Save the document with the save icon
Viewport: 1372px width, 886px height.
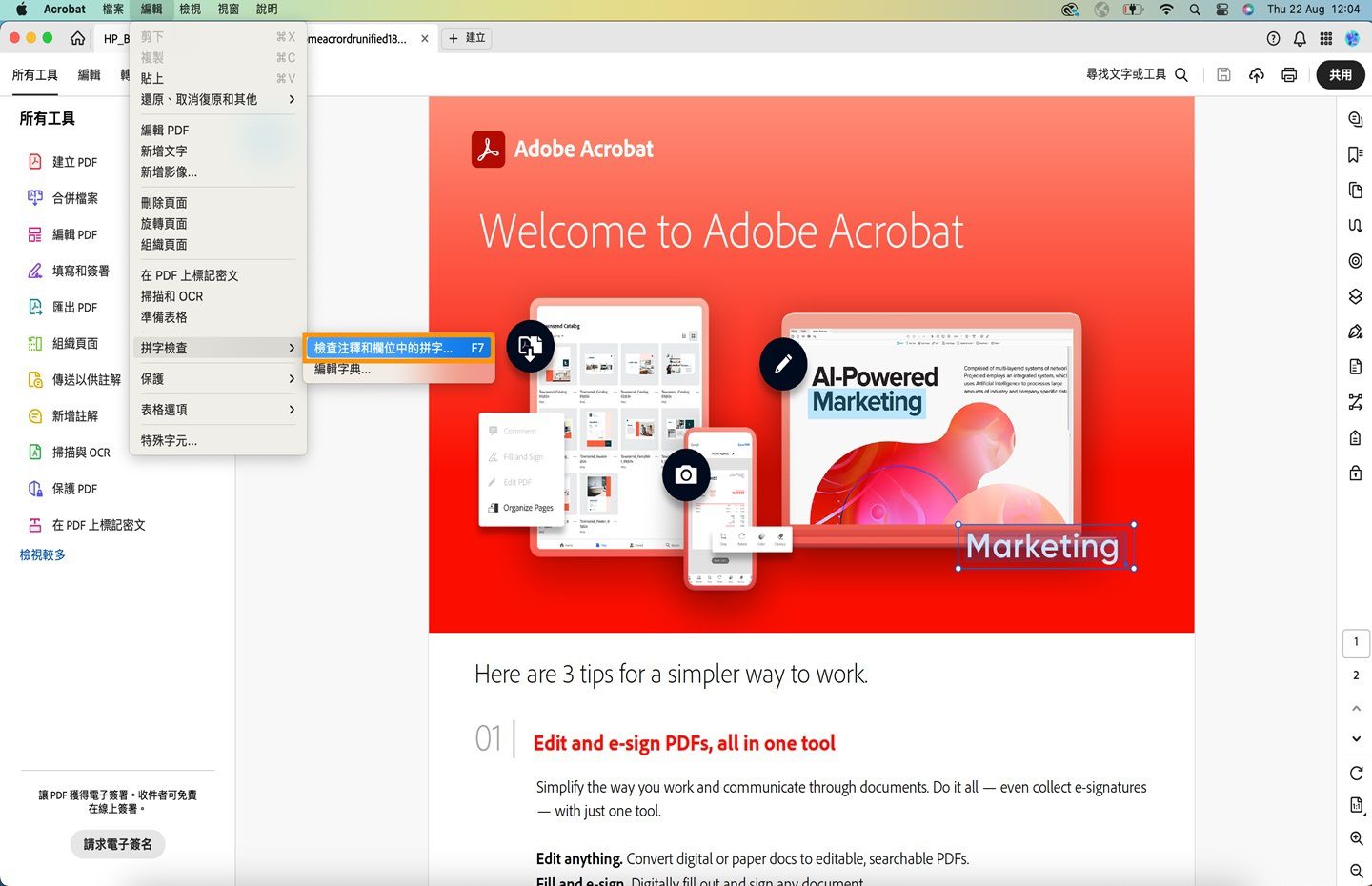point(1223,74)
